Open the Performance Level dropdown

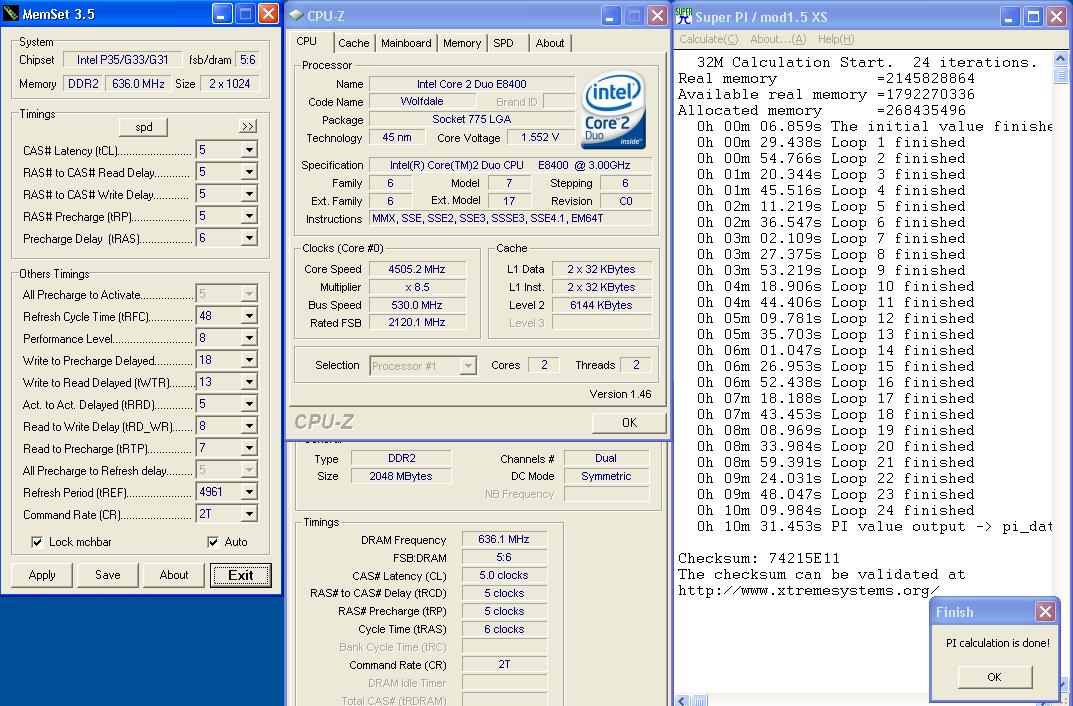249,338
